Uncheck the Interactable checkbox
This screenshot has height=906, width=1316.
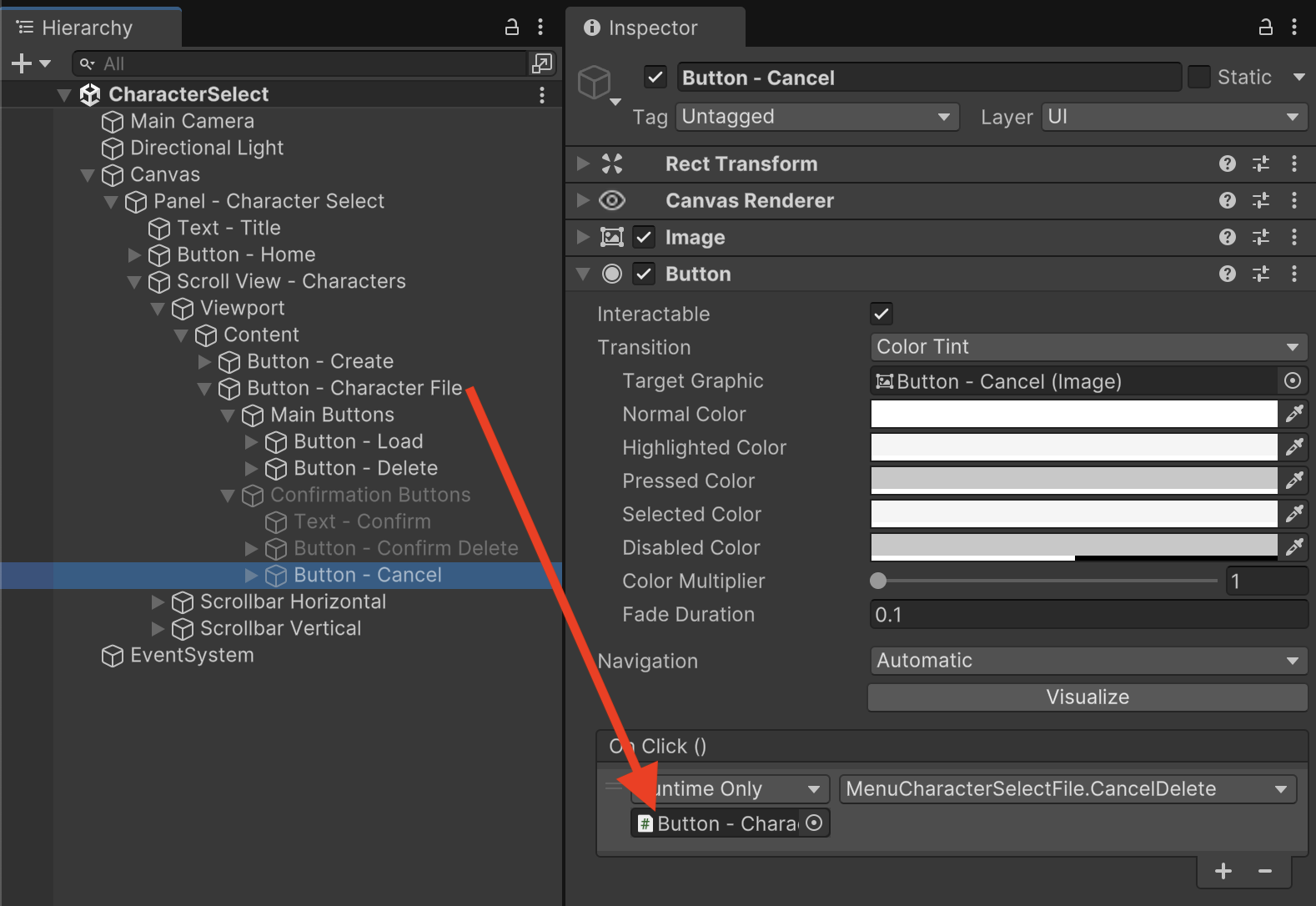(x=881, y=314)
